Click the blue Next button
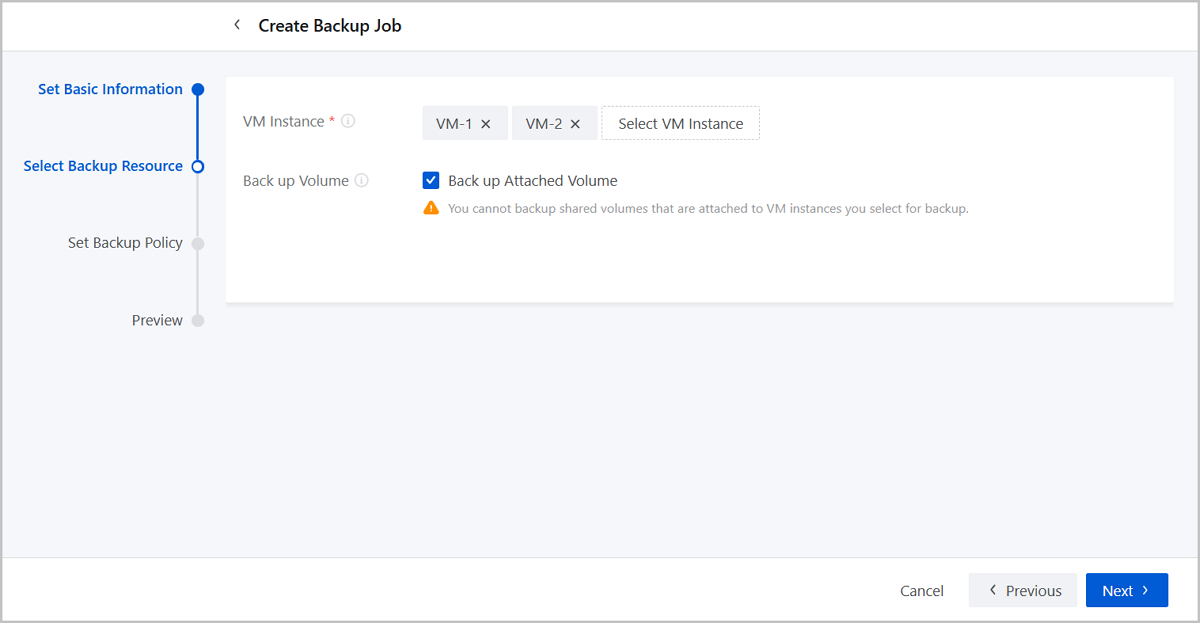Screen dimensions: 1200x623 pyautogui.click(x=1126, y=591)
